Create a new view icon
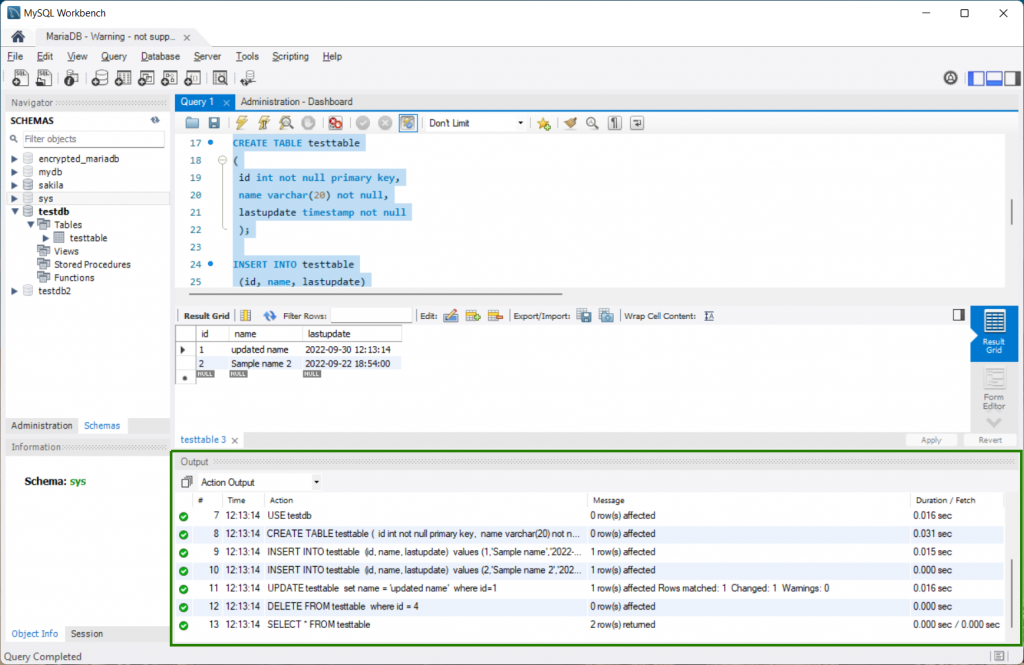Viewport: 1024px width, 665px height. click(146, 78)
